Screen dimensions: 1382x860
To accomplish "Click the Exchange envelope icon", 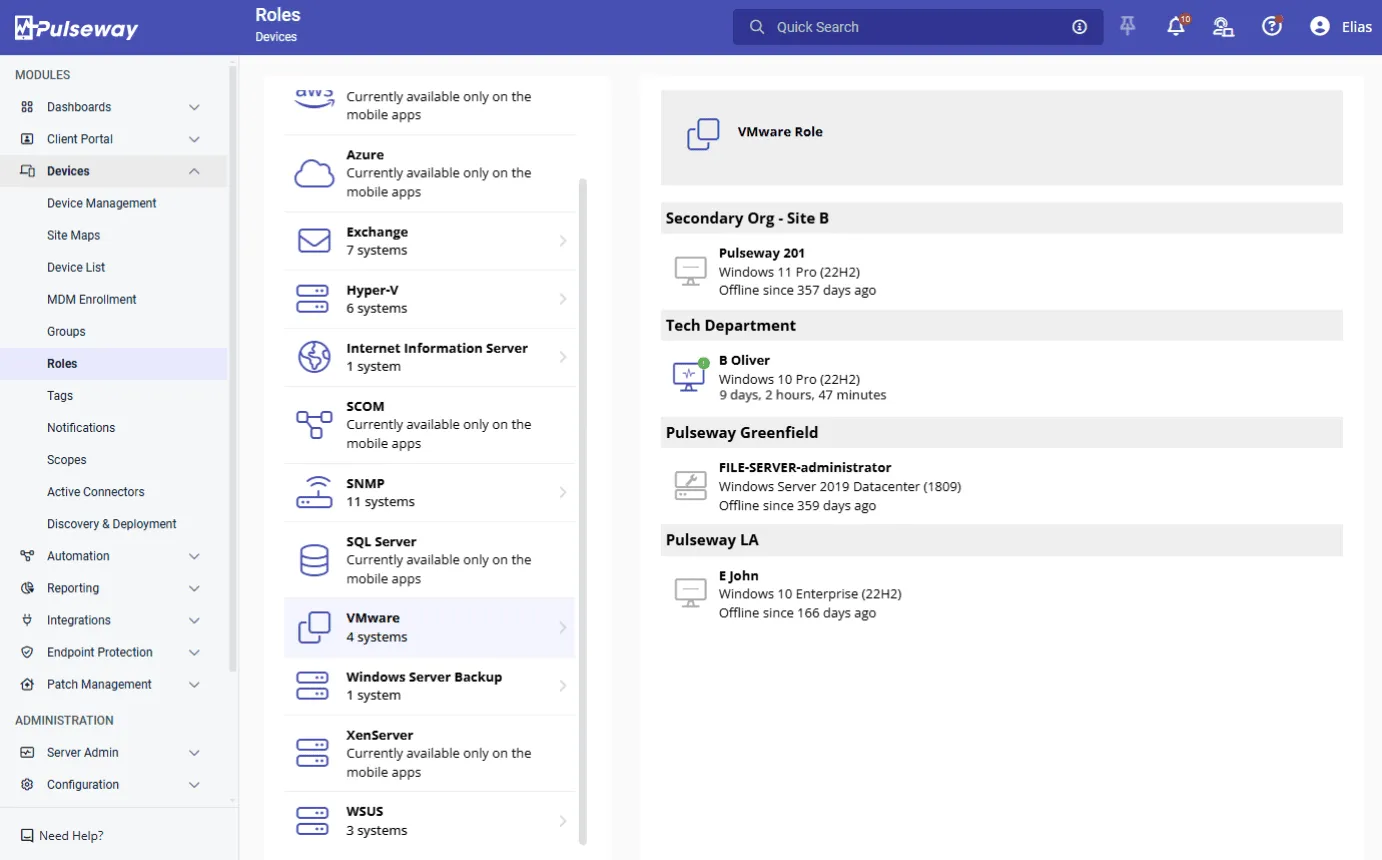I will pos(314,241).
